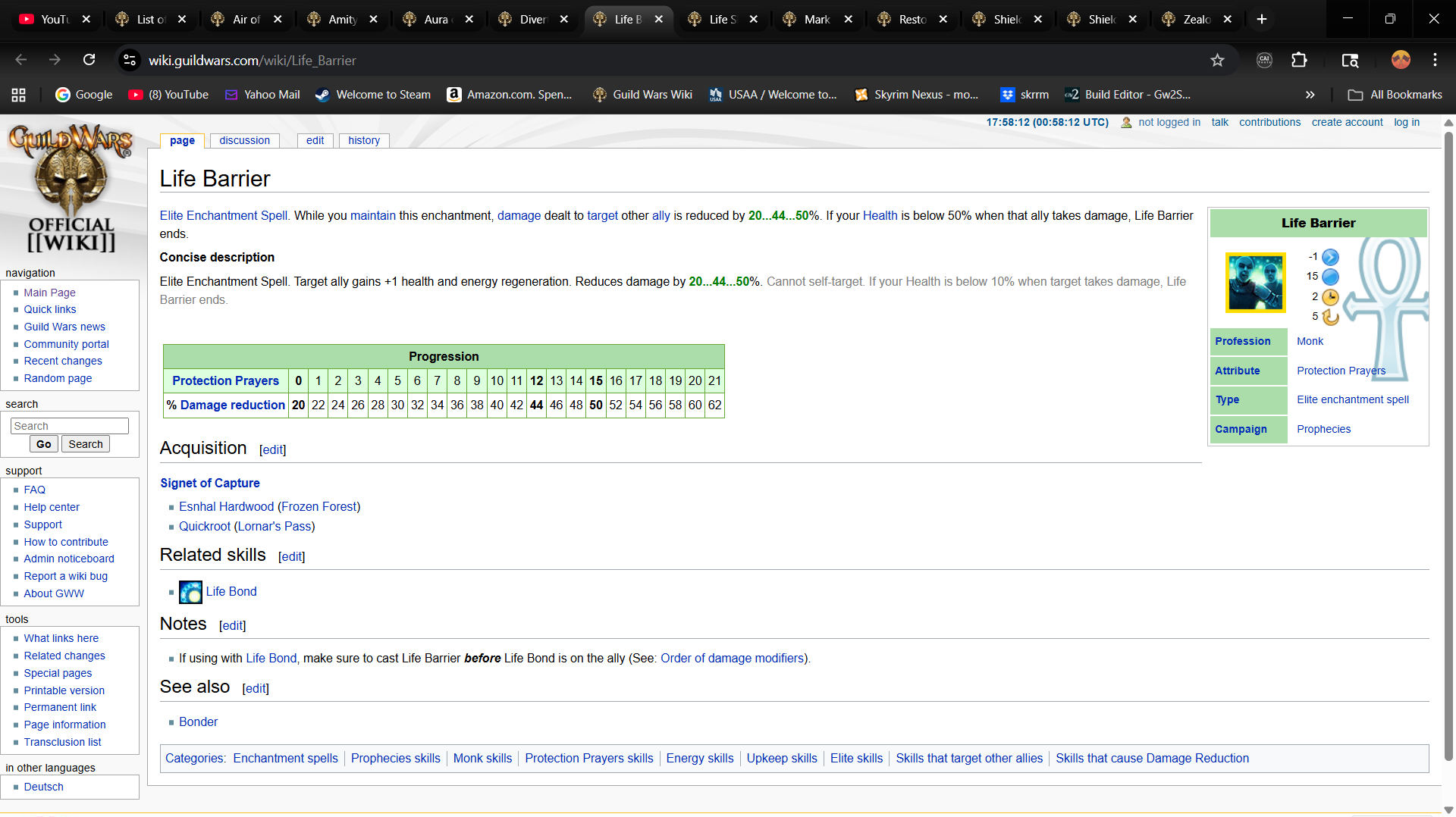Screen dimensions: 1456x817
Task: Open What links here in tools
Action: 61,638
